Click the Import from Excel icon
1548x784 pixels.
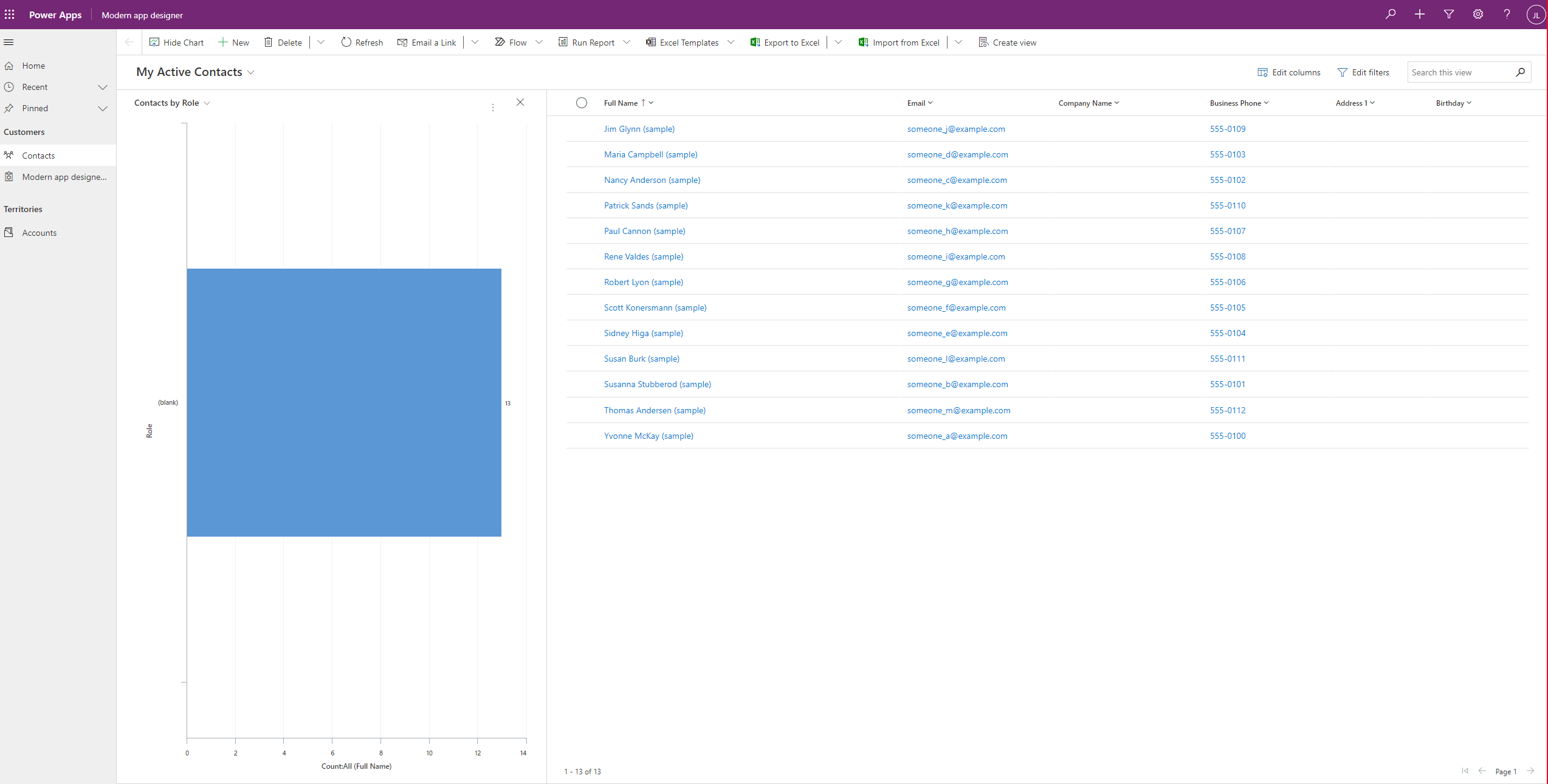pyautogui.click(x=862, y=42)
